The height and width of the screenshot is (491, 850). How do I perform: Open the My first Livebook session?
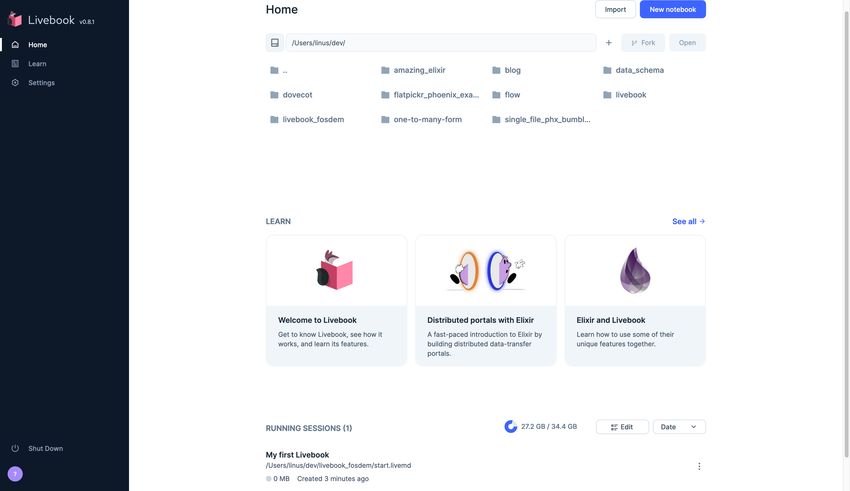pos(297,455)
